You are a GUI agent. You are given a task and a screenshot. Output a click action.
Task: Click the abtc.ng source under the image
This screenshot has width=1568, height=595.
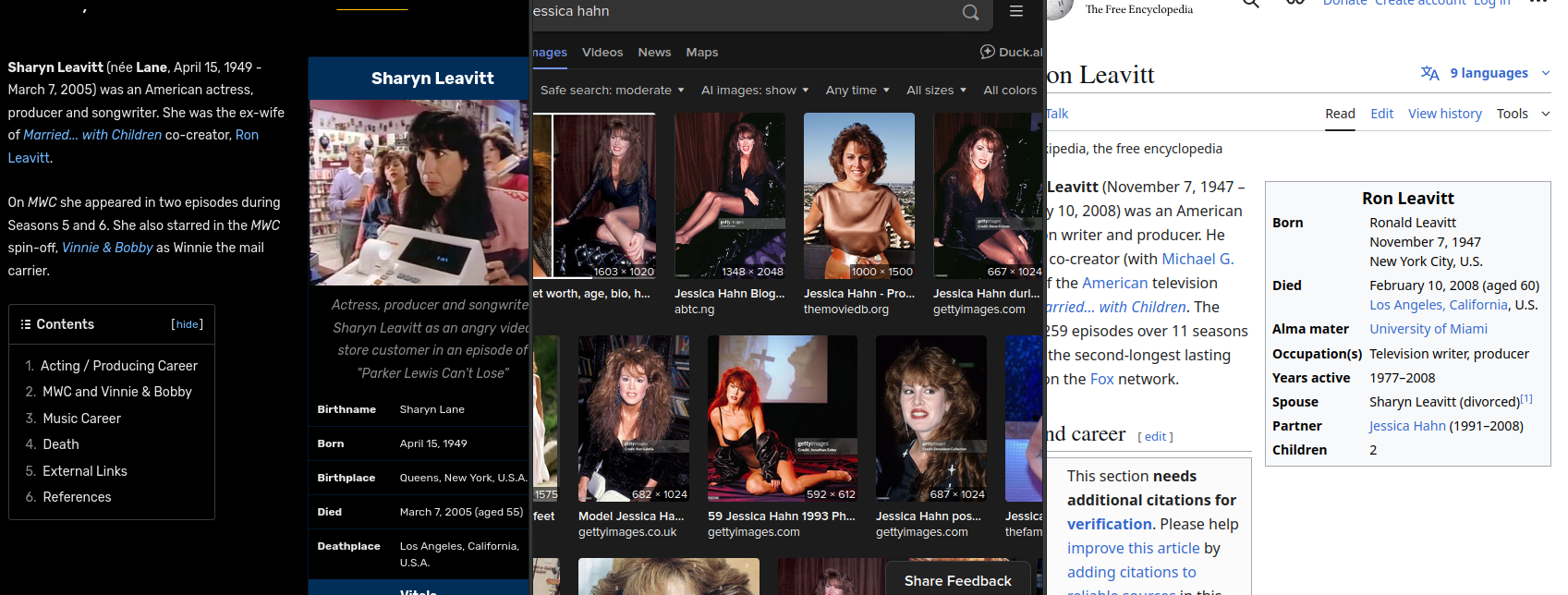point(695,310)
